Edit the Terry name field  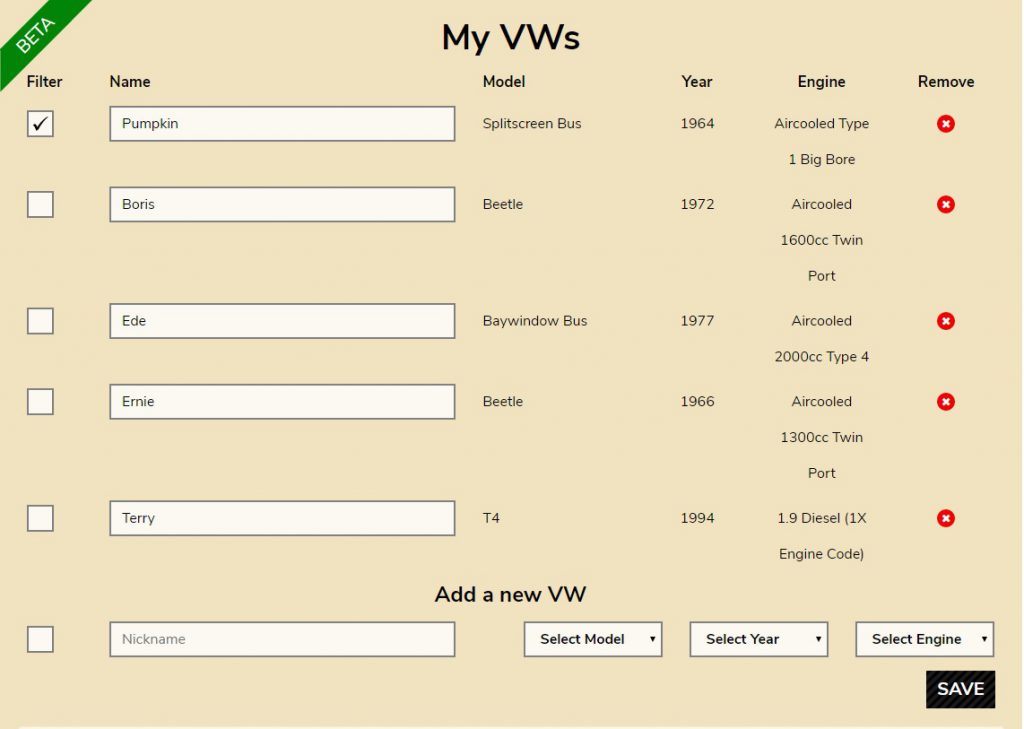pyautogui.click(x=282, y=518)
